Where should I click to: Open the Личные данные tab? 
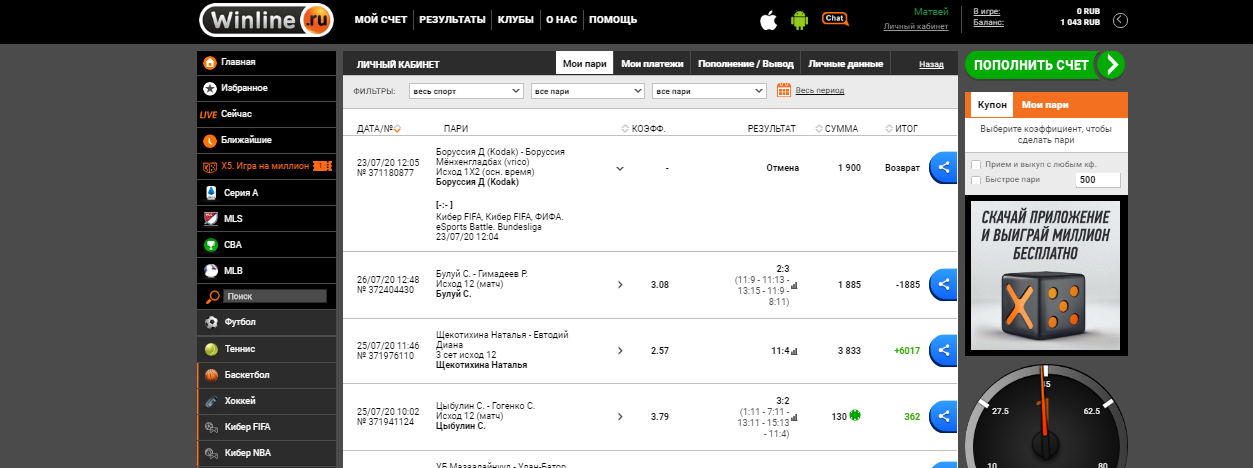click(845, 64)
